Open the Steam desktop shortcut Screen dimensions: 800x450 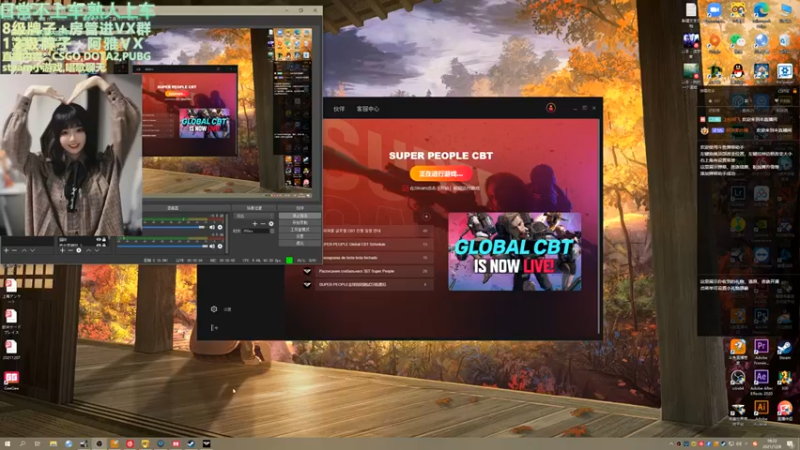click(785, 348)
